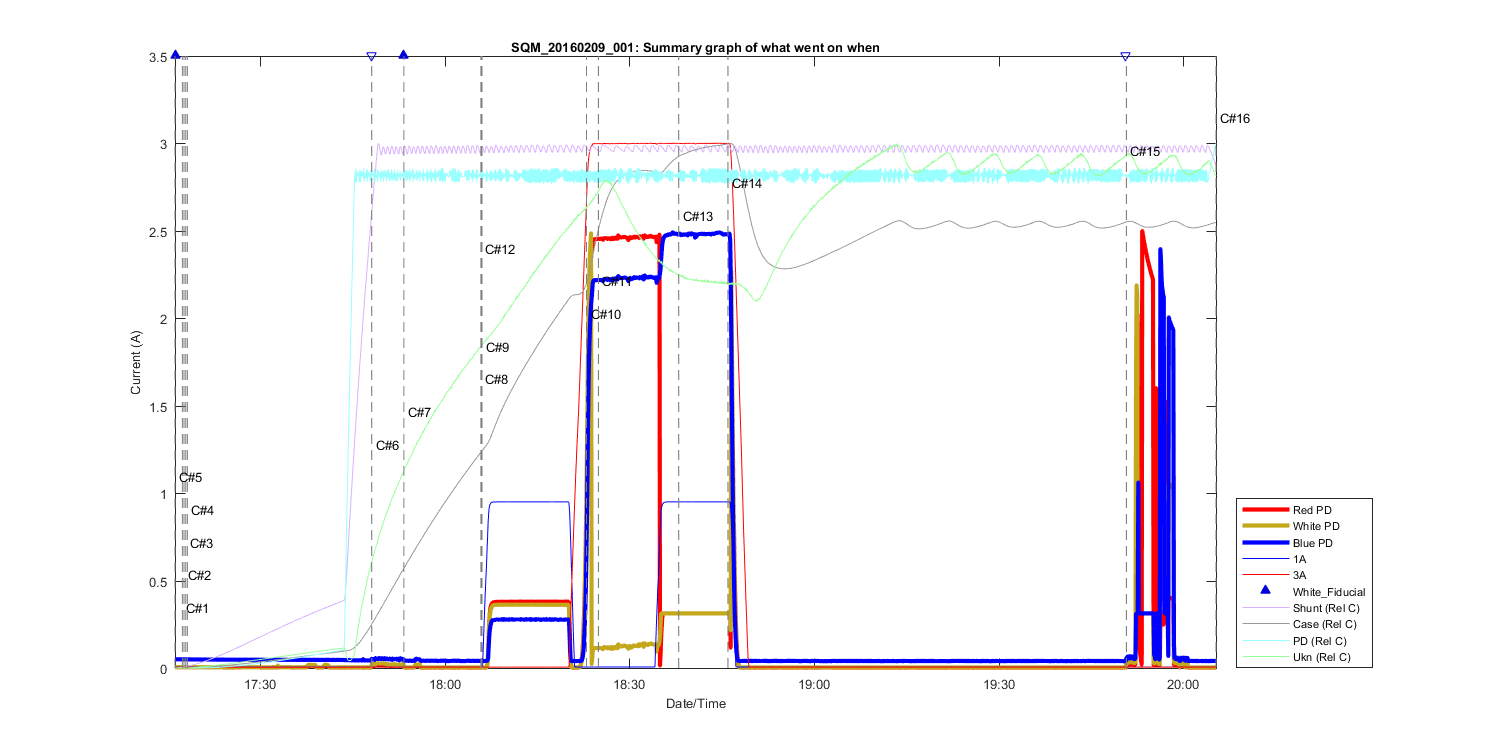1500x750 pixels.
Task: Click the hollow triangle marker above the C#15 line
Action: [x=1125, y=56]
